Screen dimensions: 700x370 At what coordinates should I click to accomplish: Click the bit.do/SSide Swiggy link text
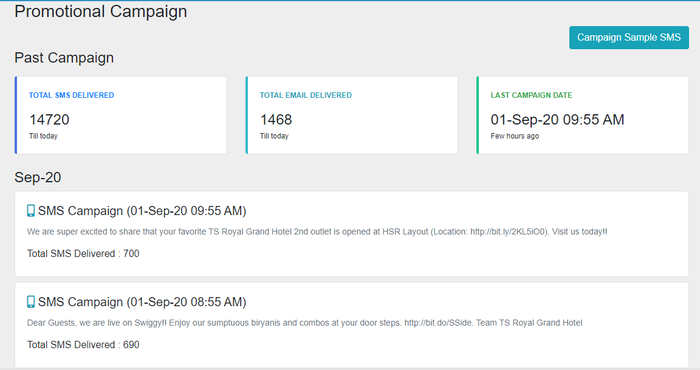[438, 323]
